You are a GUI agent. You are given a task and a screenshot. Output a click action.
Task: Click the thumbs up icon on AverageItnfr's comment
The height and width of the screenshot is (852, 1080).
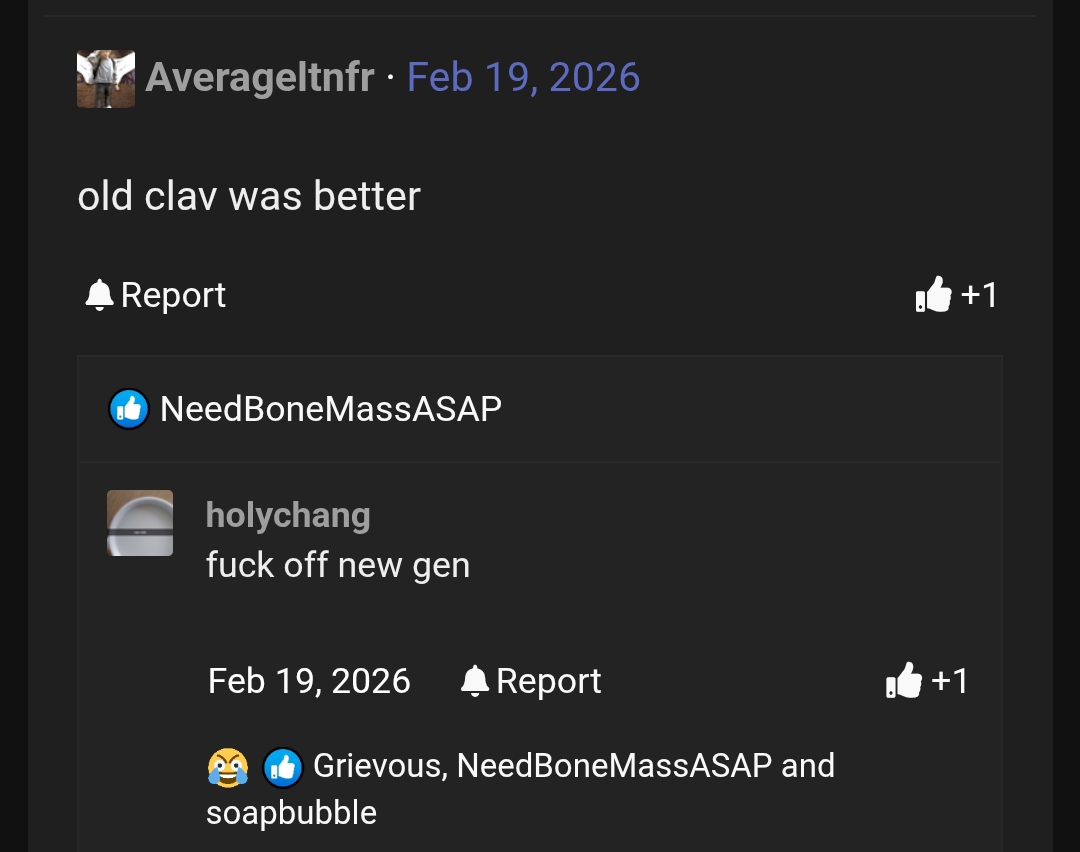pos(934,294)
